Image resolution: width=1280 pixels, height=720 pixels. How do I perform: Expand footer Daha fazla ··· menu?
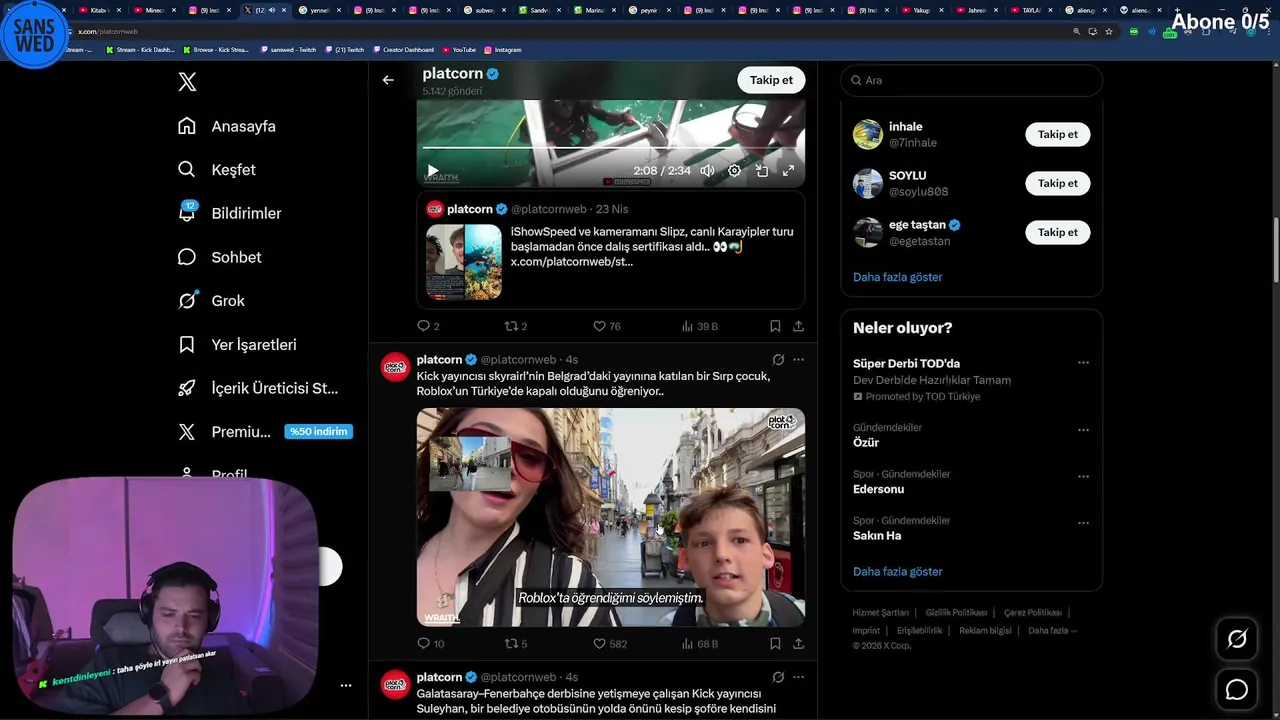click(1054, 631)
